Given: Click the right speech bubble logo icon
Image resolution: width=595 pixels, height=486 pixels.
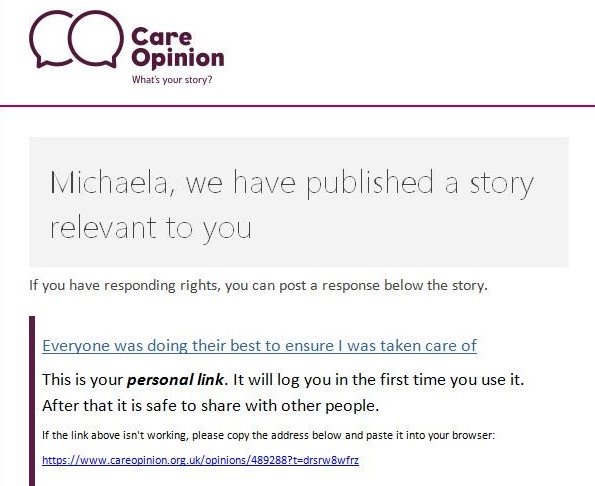Looking at the screenshot, I should pyautogui.click(x=96, y=39).
